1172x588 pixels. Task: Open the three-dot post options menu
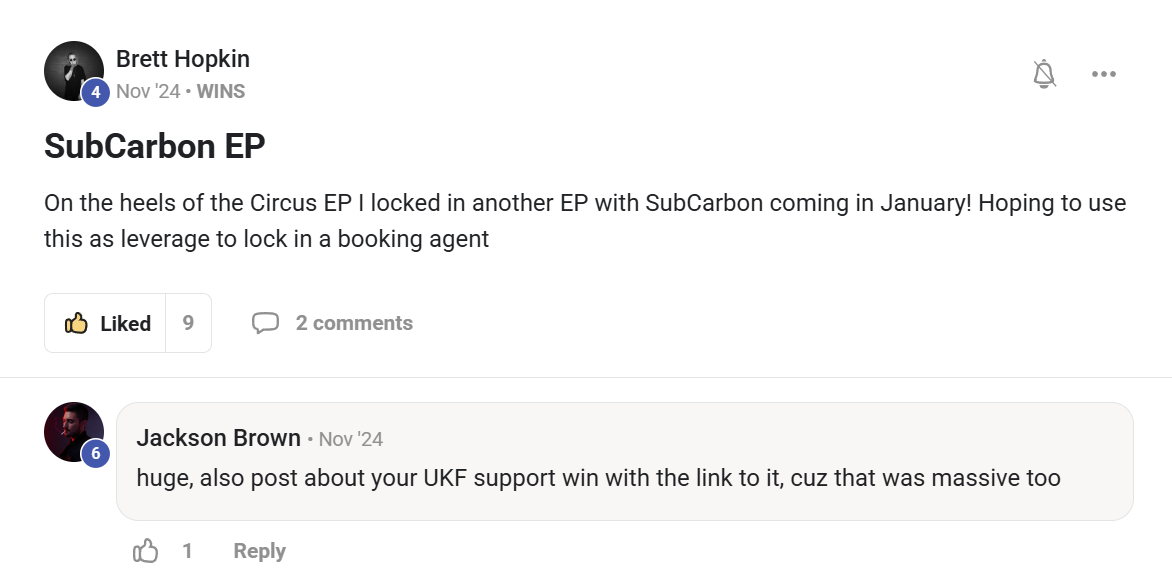coord(1104,74)
